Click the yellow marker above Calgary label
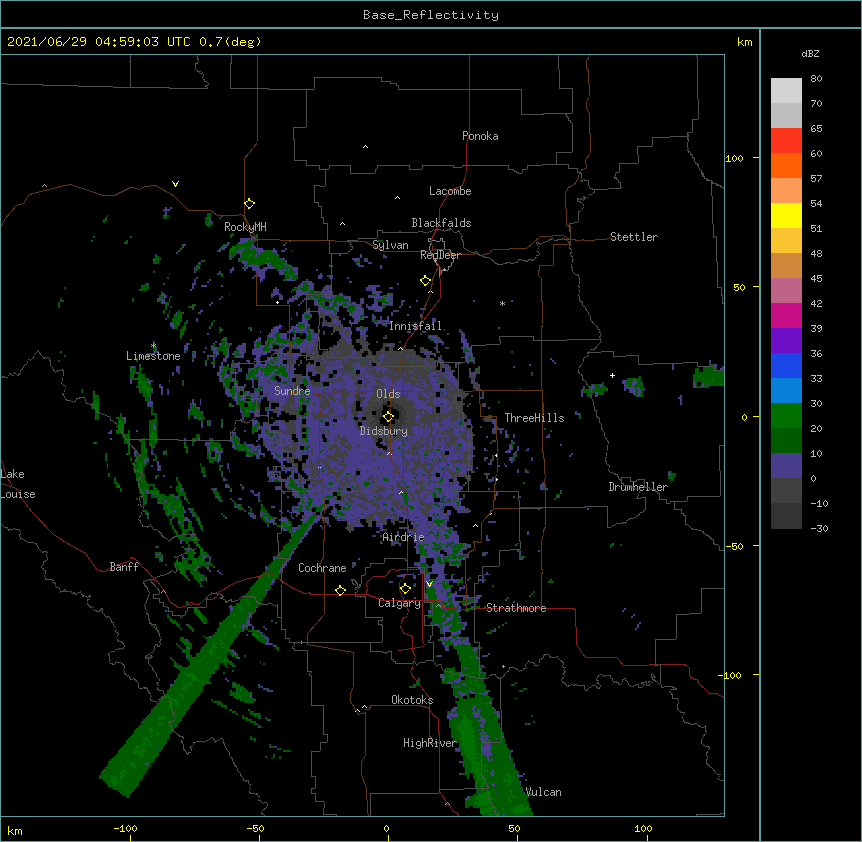This screenshot has height=842, width=862. (405, 589)
